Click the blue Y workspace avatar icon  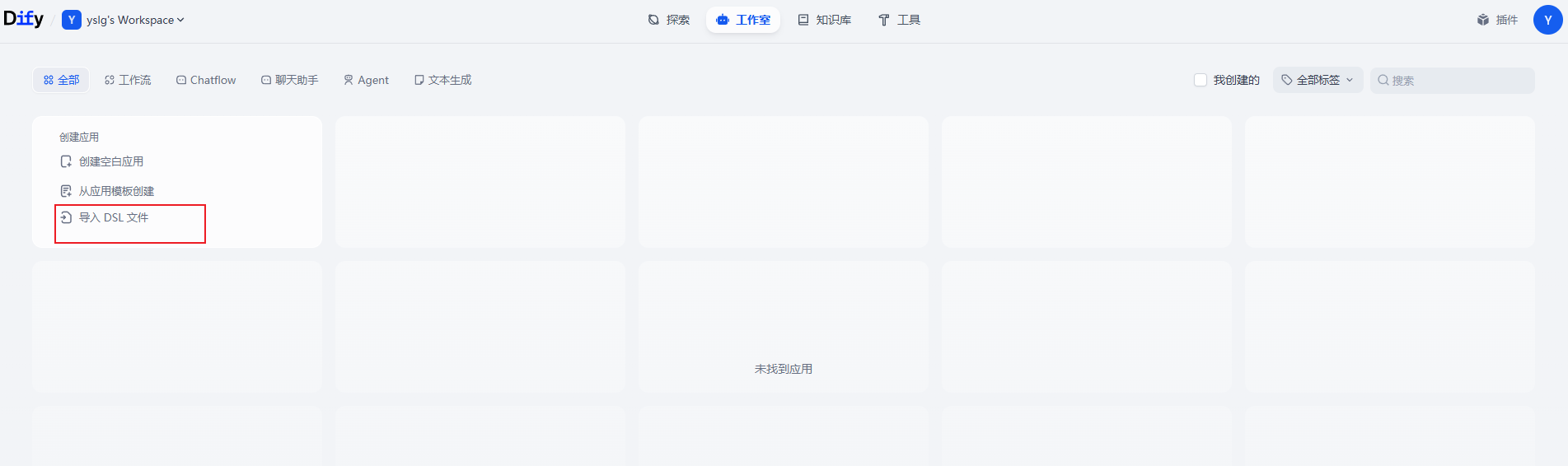tap(72, 20)
